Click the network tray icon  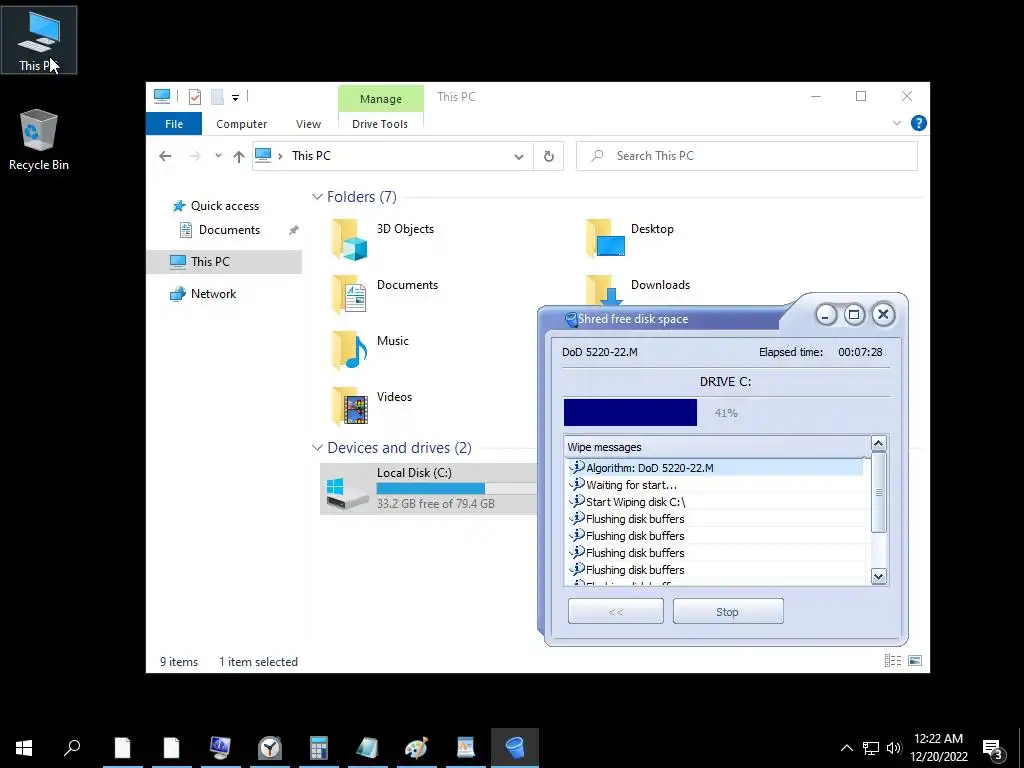[871, 748]
